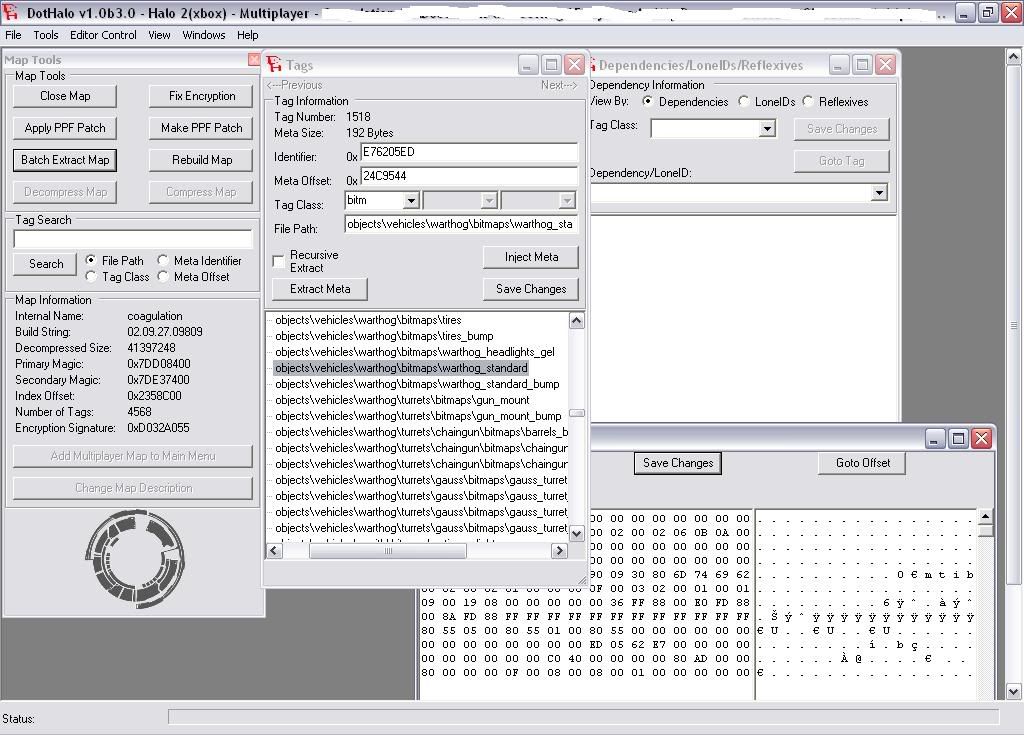Viewport: 1024px width, 736px height.
Task: Open the Editor Control menu
Action: click(103, 35)
